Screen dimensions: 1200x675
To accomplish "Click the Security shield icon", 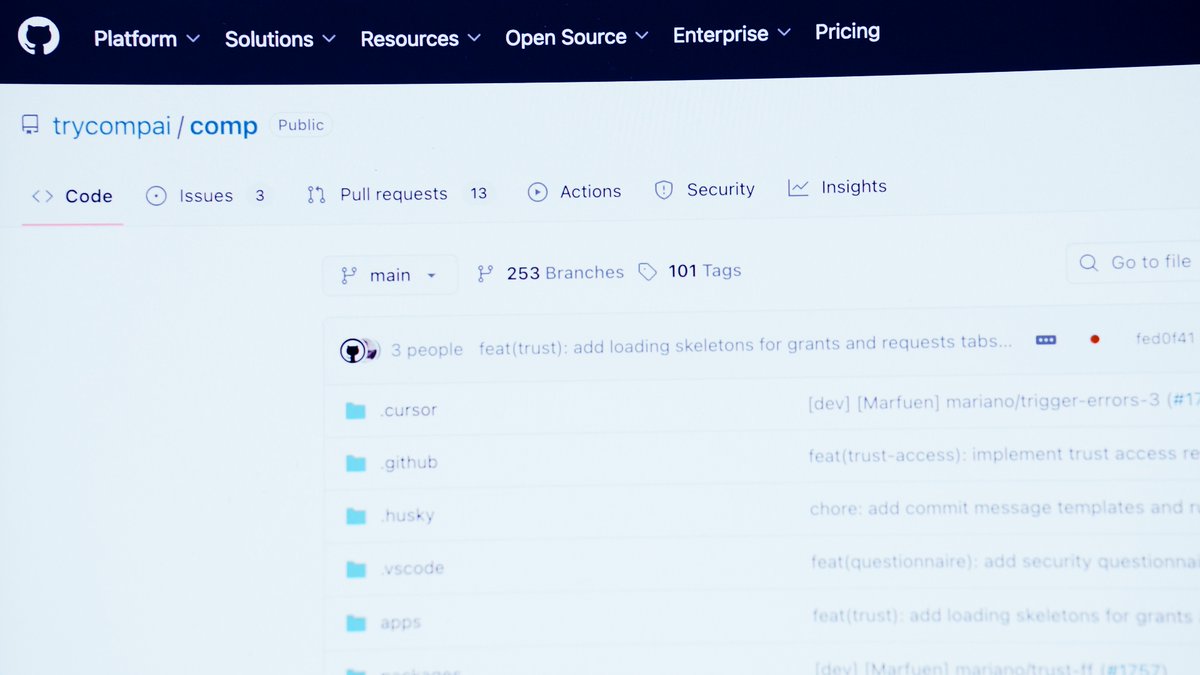I will click(x=664, y=190).
